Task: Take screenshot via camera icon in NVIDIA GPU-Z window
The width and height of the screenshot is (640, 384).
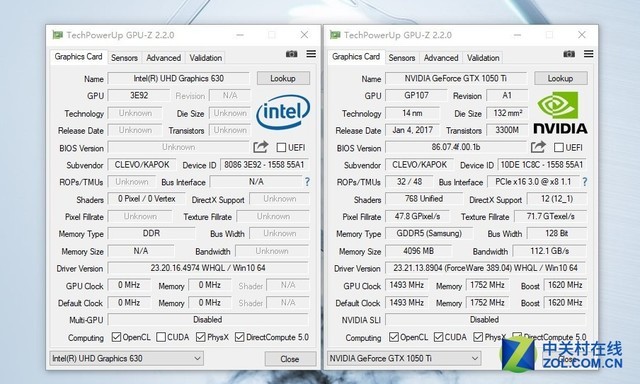Action: tap(569, 54)
